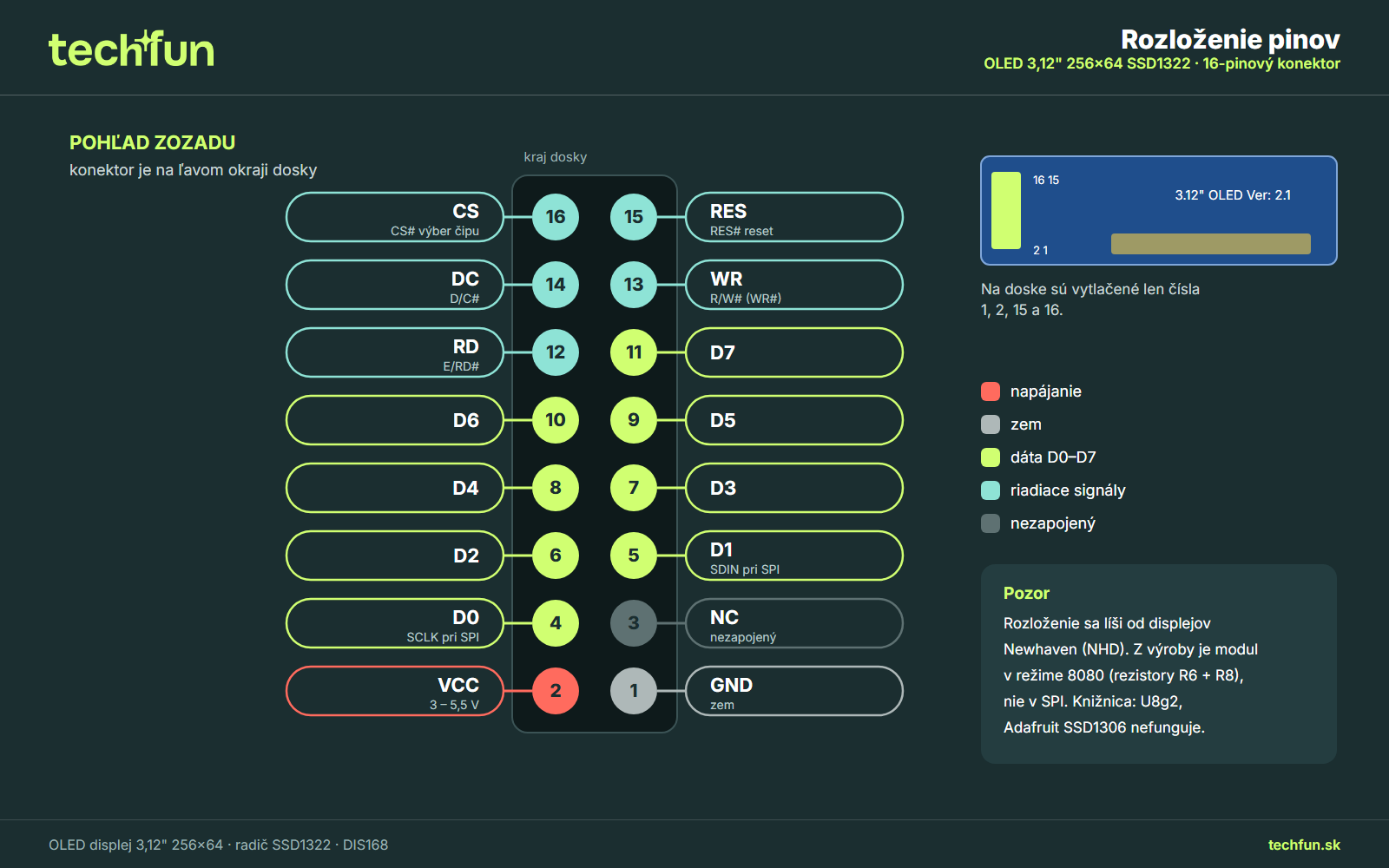Open the techfun.sk footer link
1389x868 pixels.
coord(1304,845)
